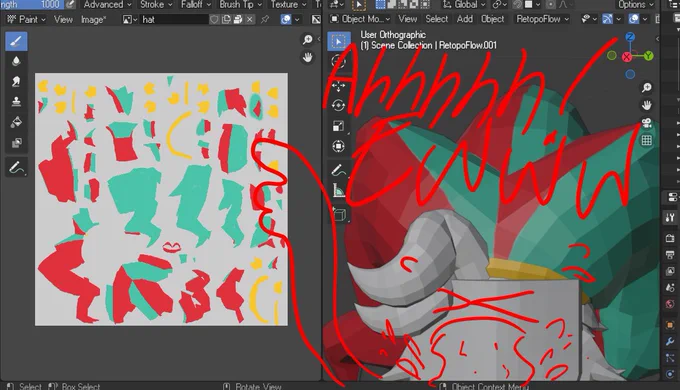Open the Render properties tab
The image size is (680, 390).
coord(670,238)
